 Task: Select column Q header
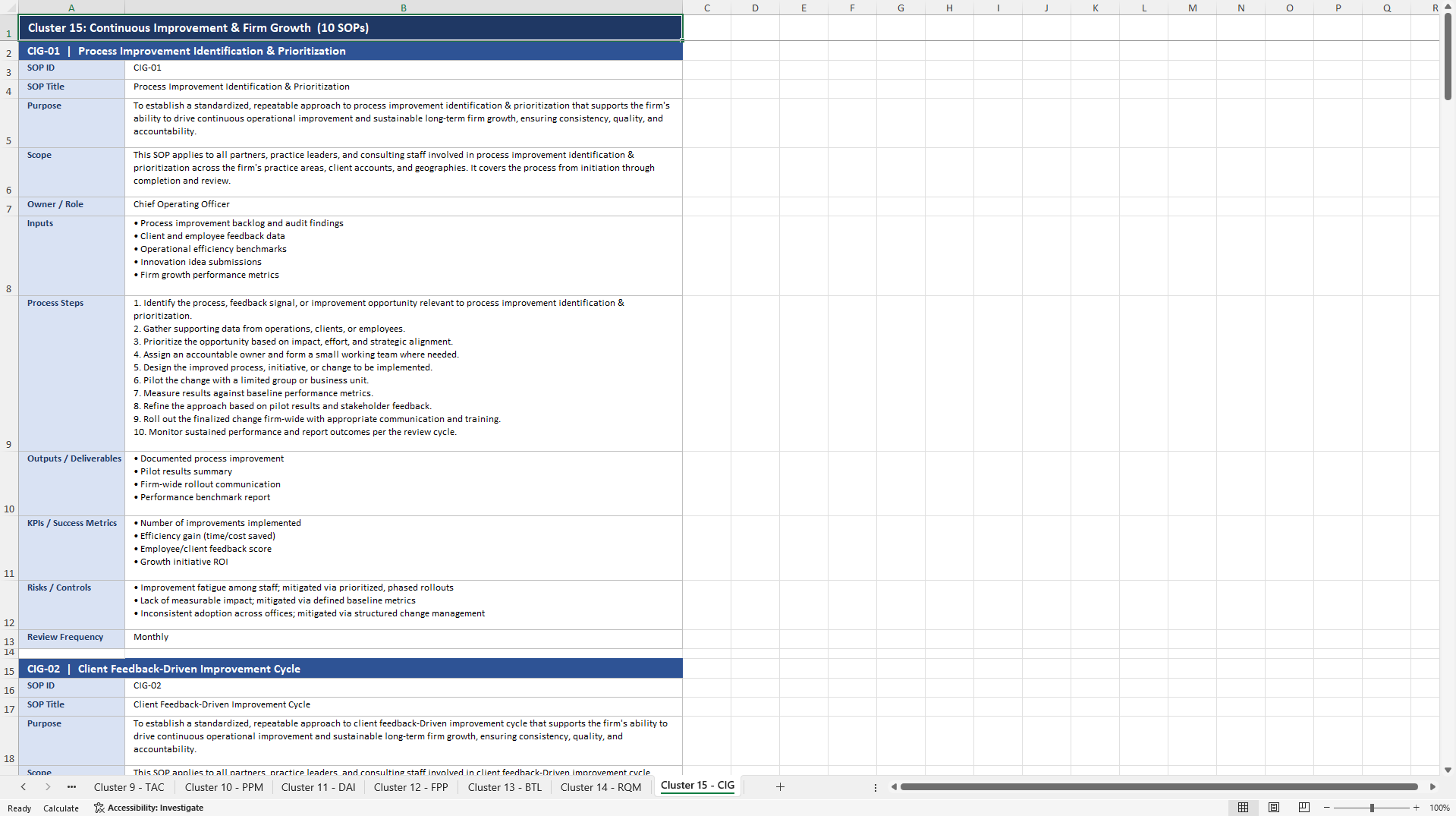pos(1386,8)
